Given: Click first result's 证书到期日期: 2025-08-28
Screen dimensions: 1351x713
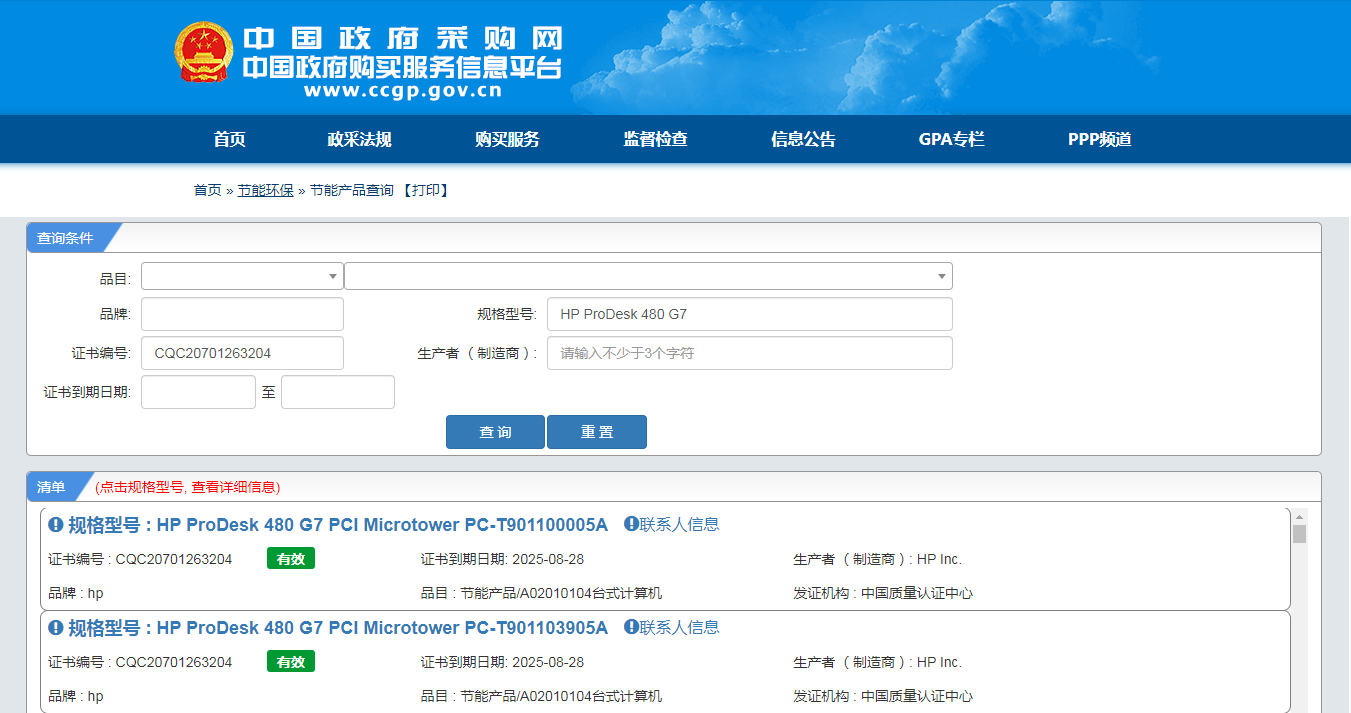Looking at the screenshot, I should (502, 559).
